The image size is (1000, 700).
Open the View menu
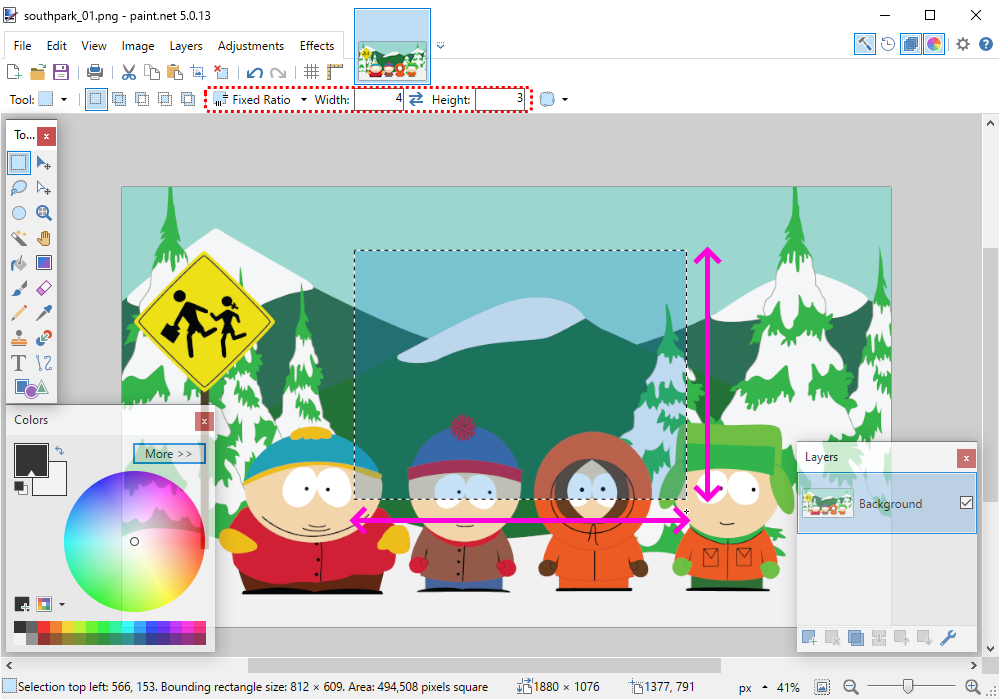tap(94, 46)
